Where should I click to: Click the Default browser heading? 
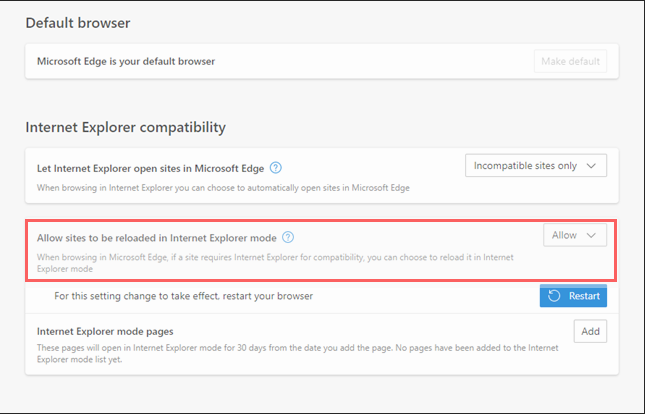pyautogui.click(x=78, y=23)
